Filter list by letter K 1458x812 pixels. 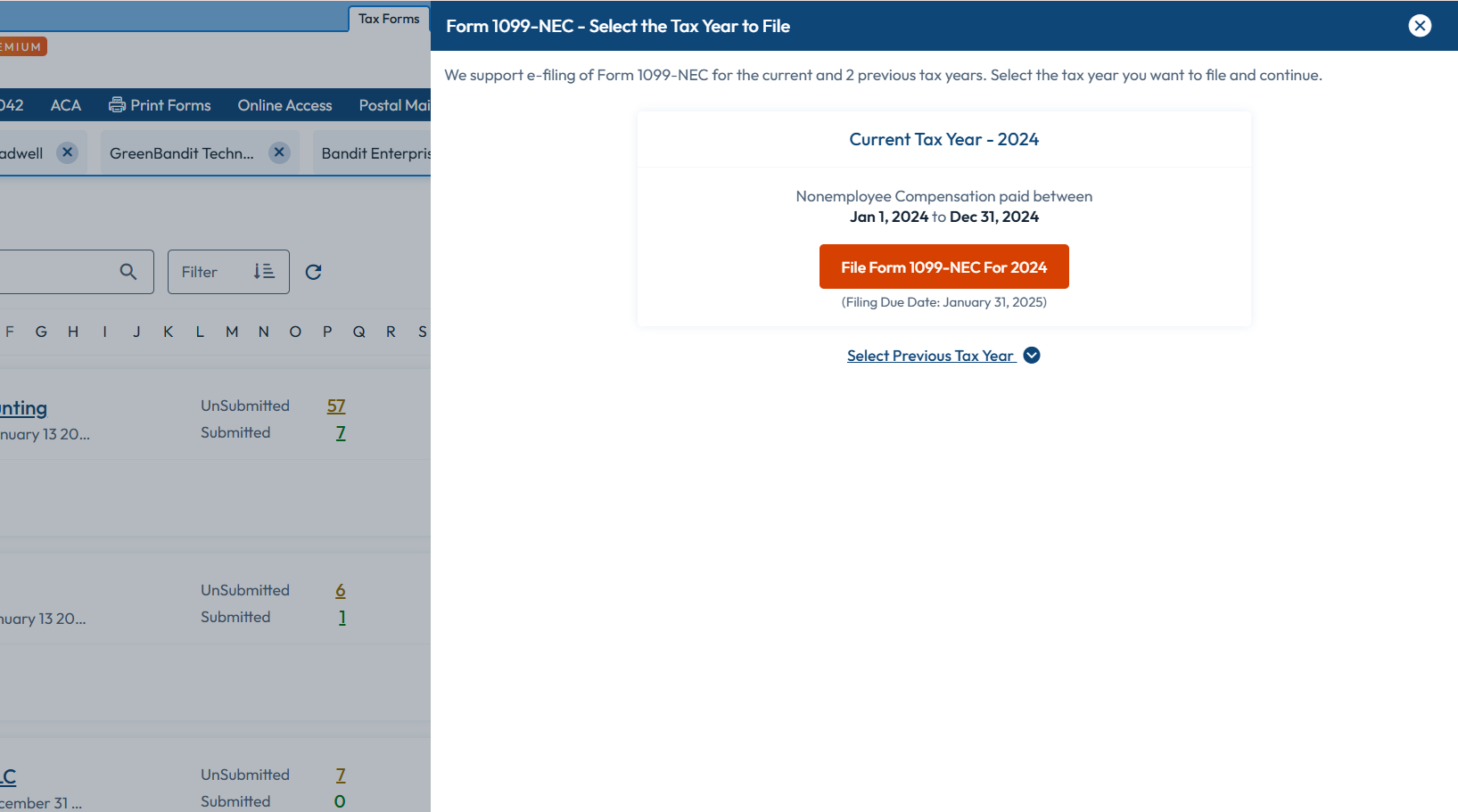click(x=168, y=332)
